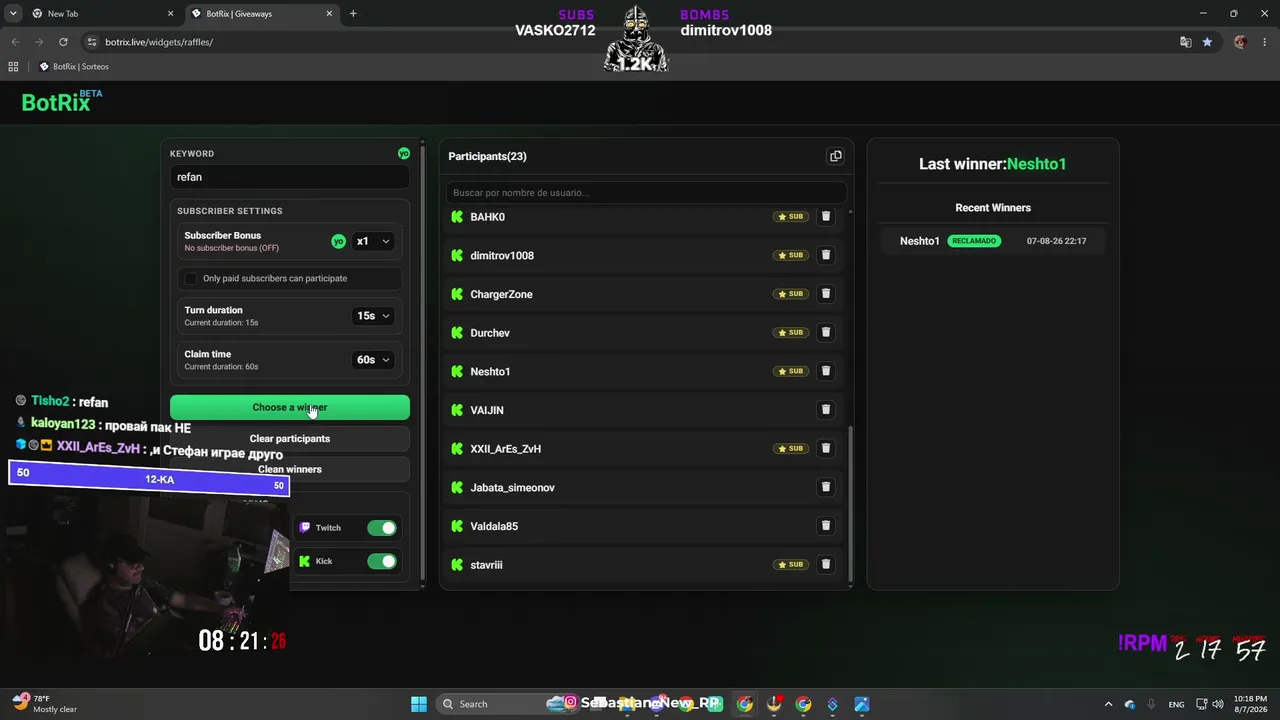Click the Clear participants button
This screenshot has width=1280, height=720.
coord(290,438)
